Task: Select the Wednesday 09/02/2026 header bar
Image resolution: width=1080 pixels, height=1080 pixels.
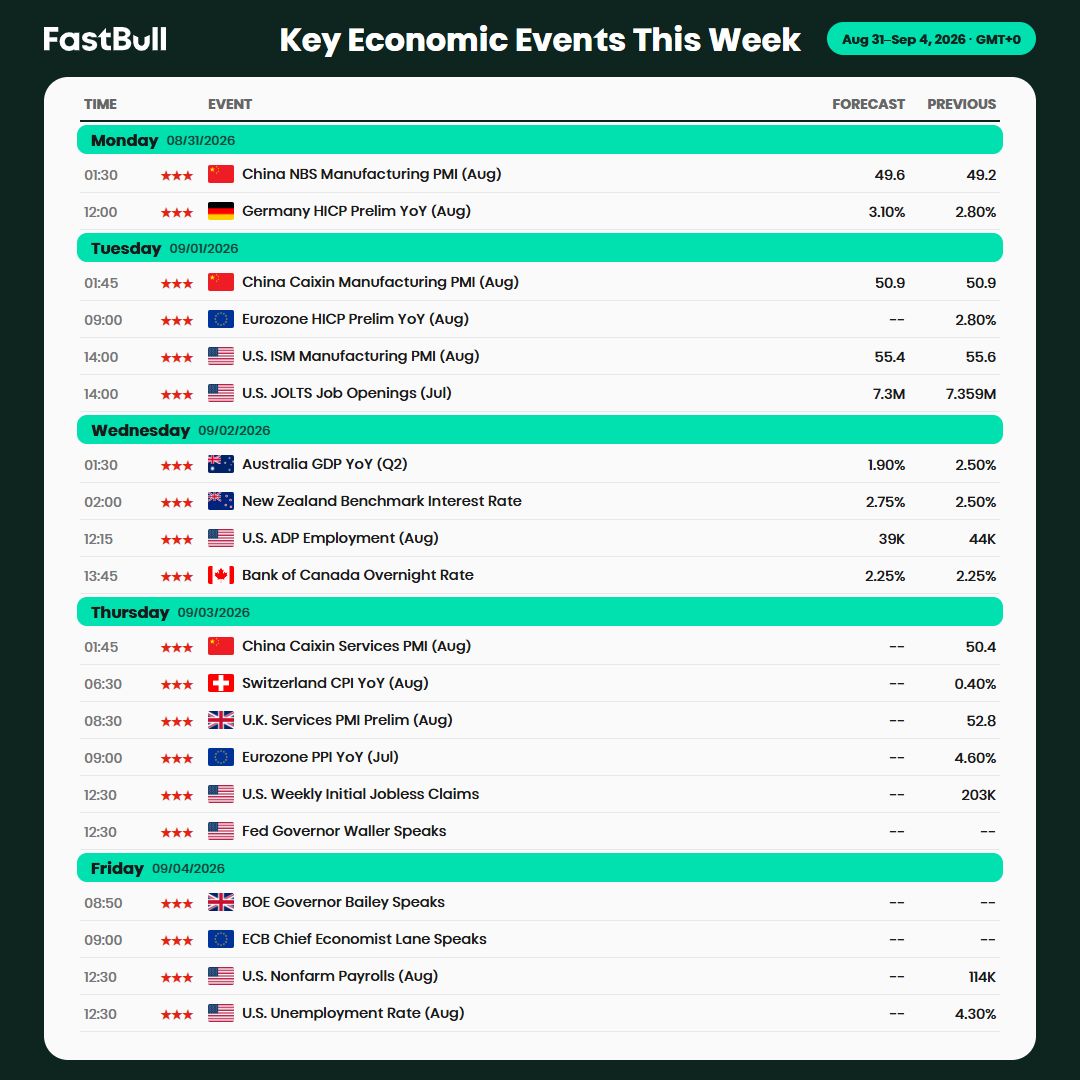Action: (x=539, y=430)
